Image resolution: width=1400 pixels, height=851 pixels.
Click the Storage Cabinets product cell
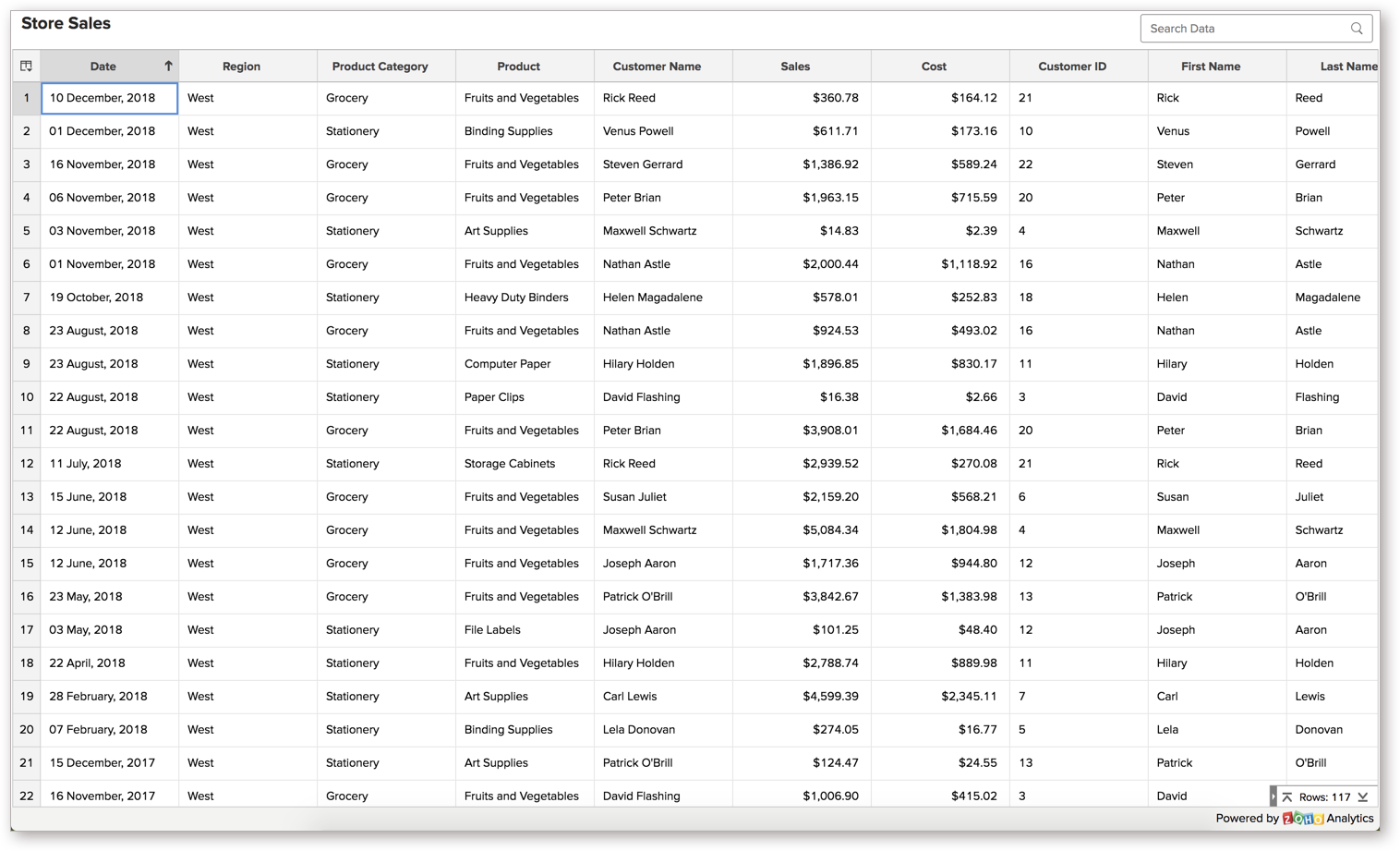tap(525, 464)
